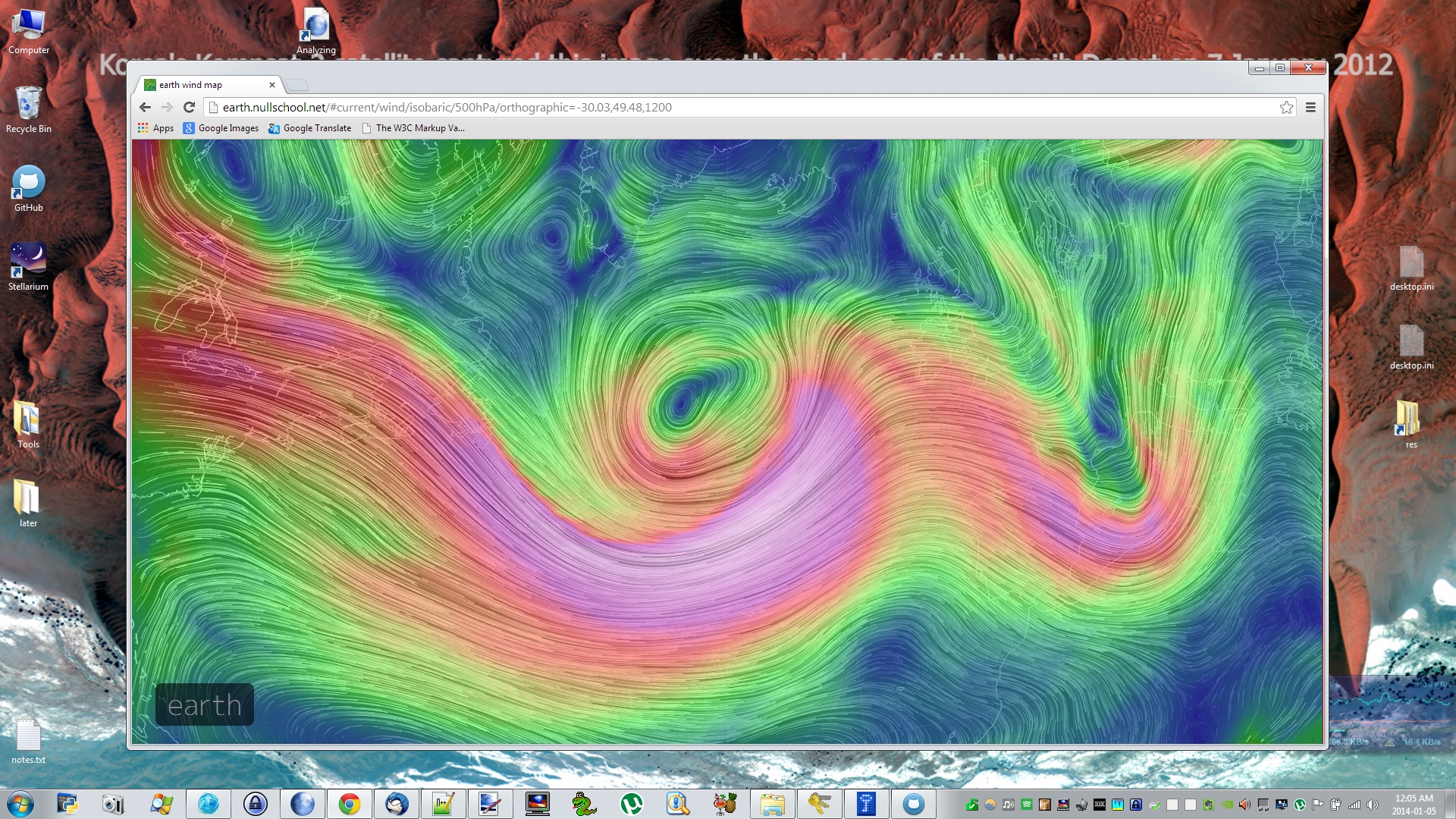Open 'The W3C Markup Va...' bookmark
Screen dimensions: 1456x819
tap(413, 128)
